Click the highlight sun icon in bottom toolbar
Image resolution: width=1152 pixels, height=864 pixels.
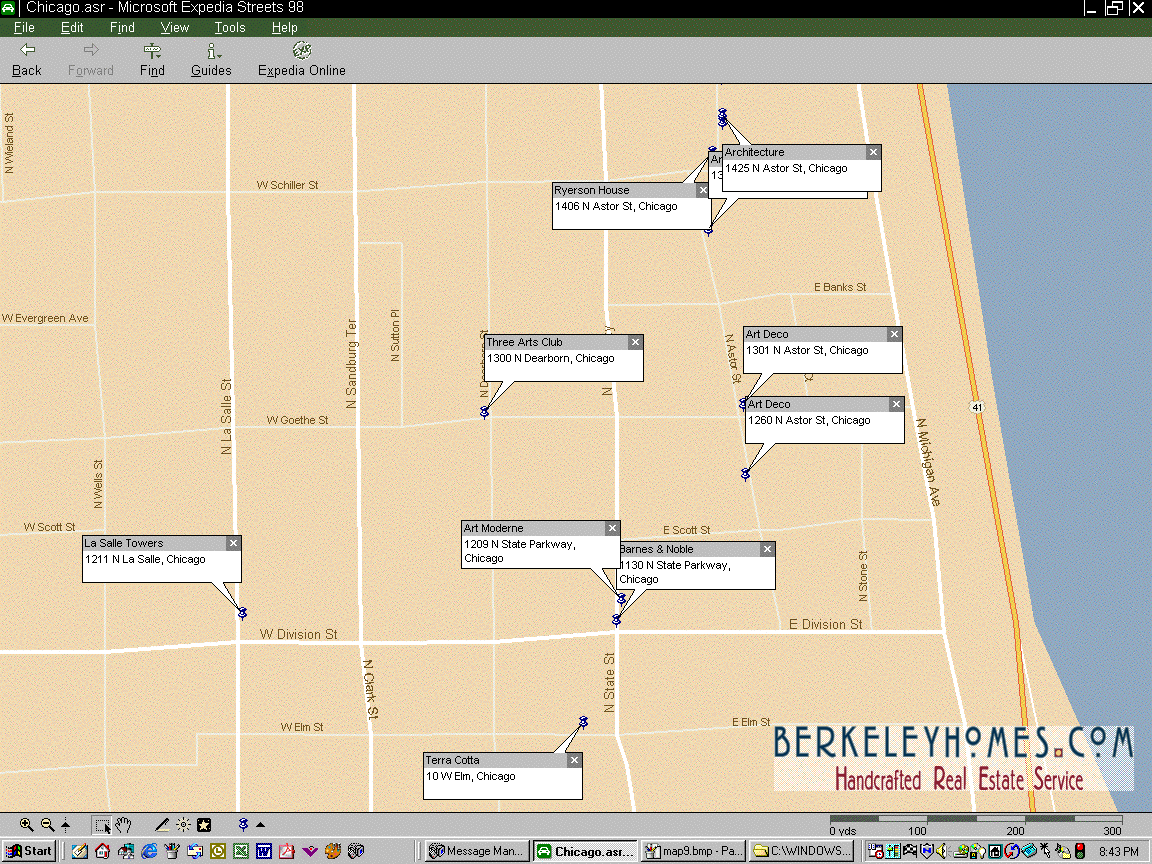click(x=183, y=825)
